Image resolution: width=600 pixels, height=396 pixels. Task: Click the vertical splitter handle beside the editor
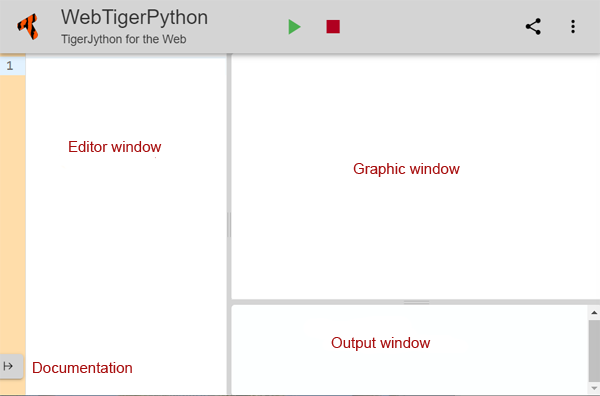click(229, 225)
